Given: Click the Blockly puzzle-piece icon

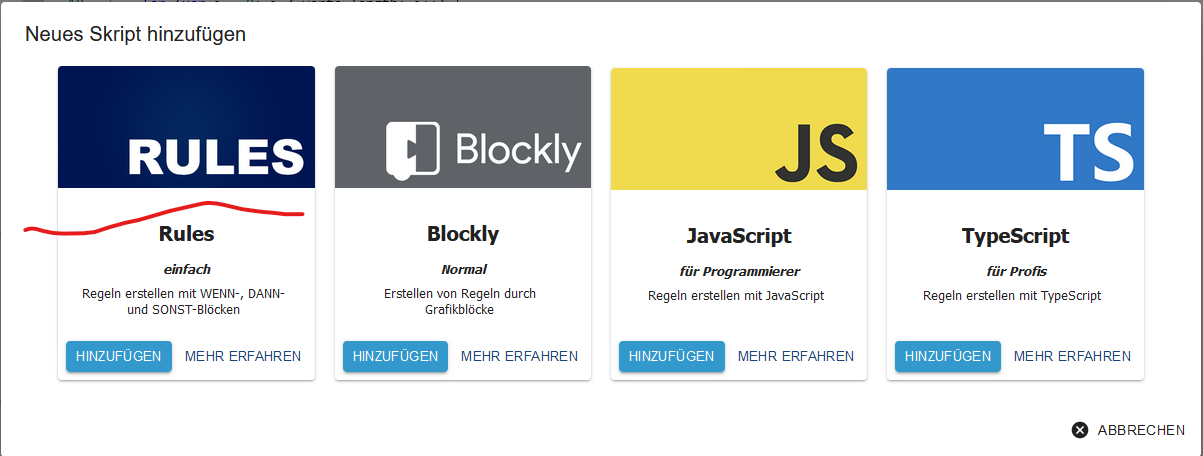Looking at the screenshot, I should point(413,151).
